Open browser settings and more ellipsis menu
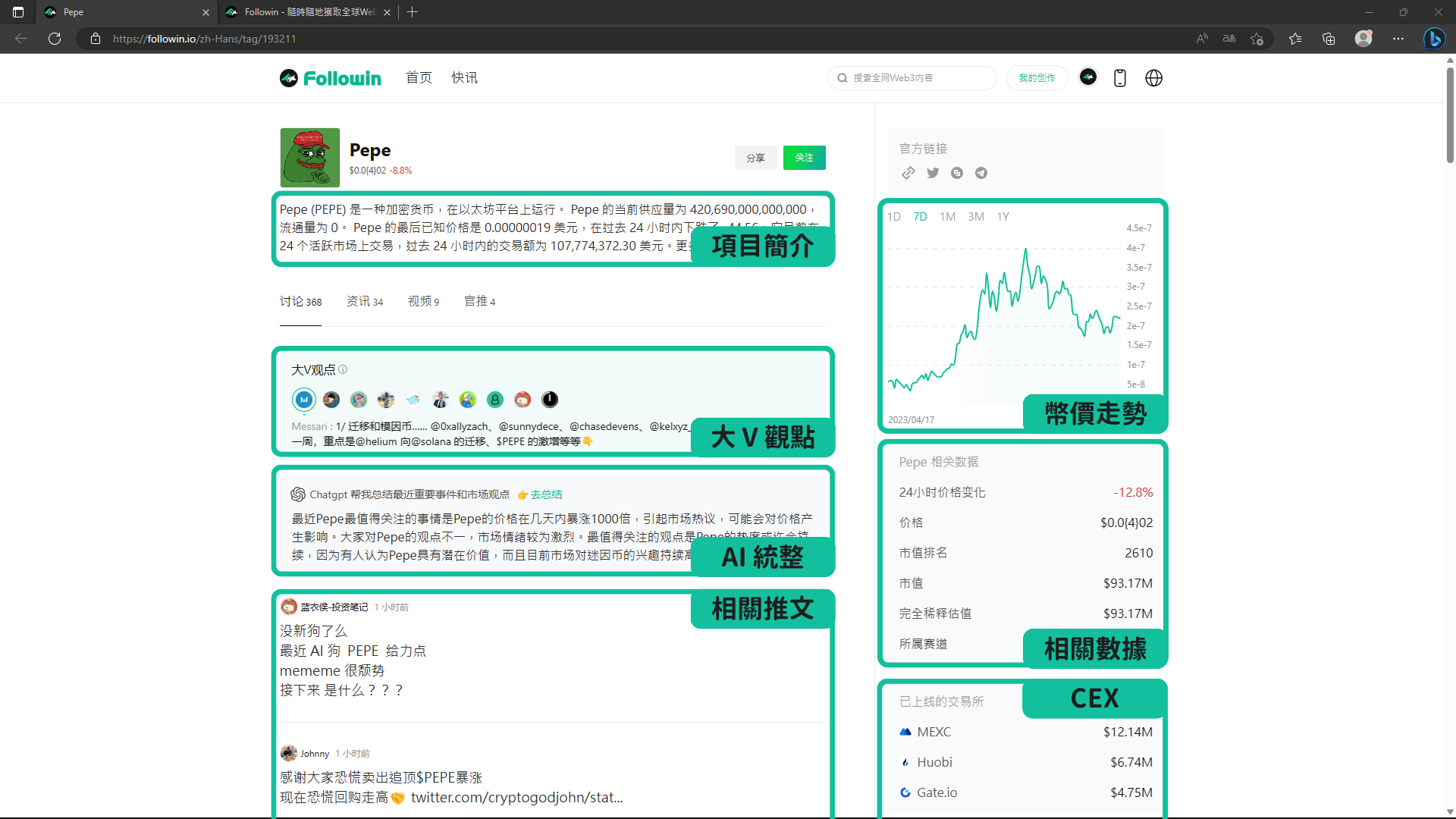The width and height of the screenshot is (1456, 819). [x=1398, y=39]
